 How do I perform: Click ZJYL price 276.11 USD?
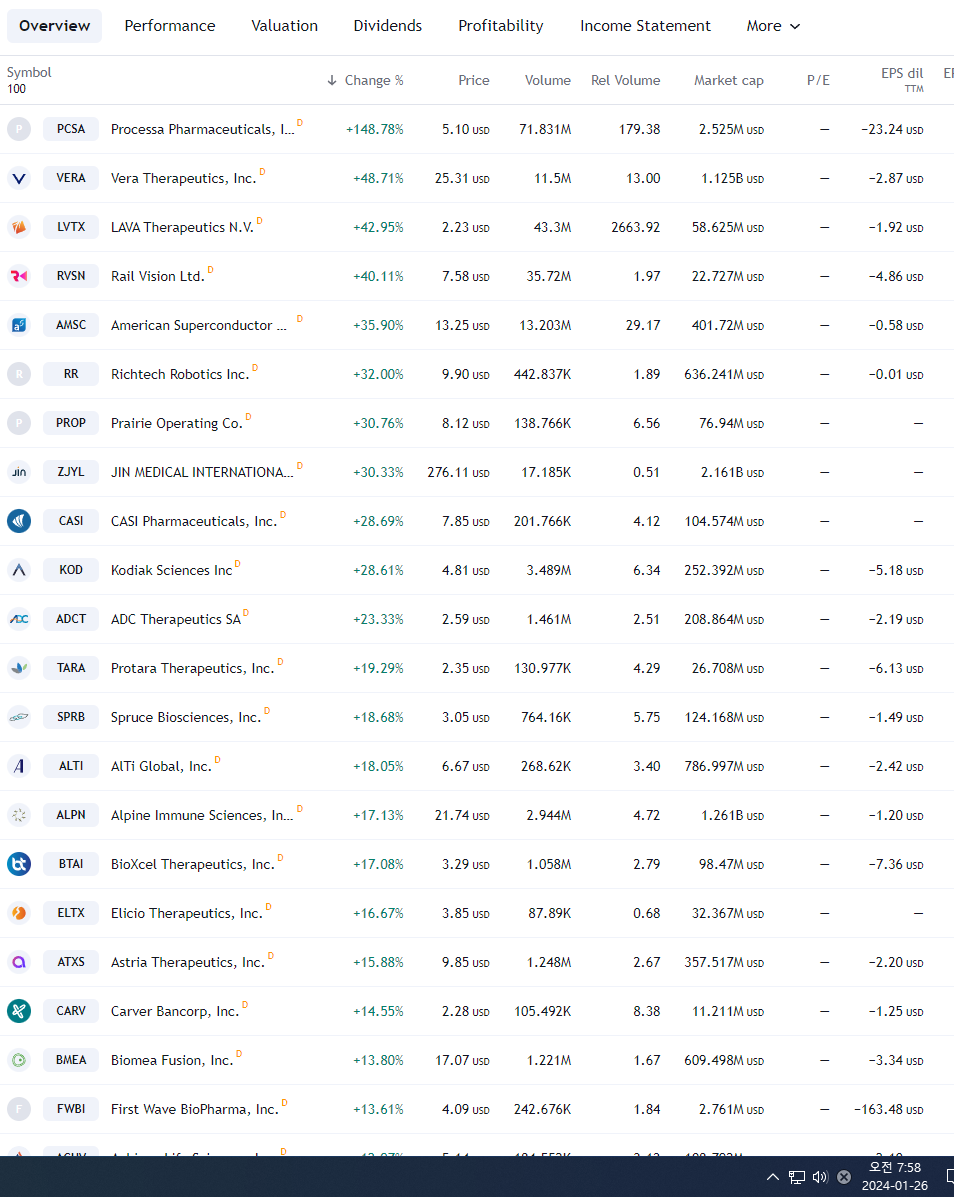(458, 472)
